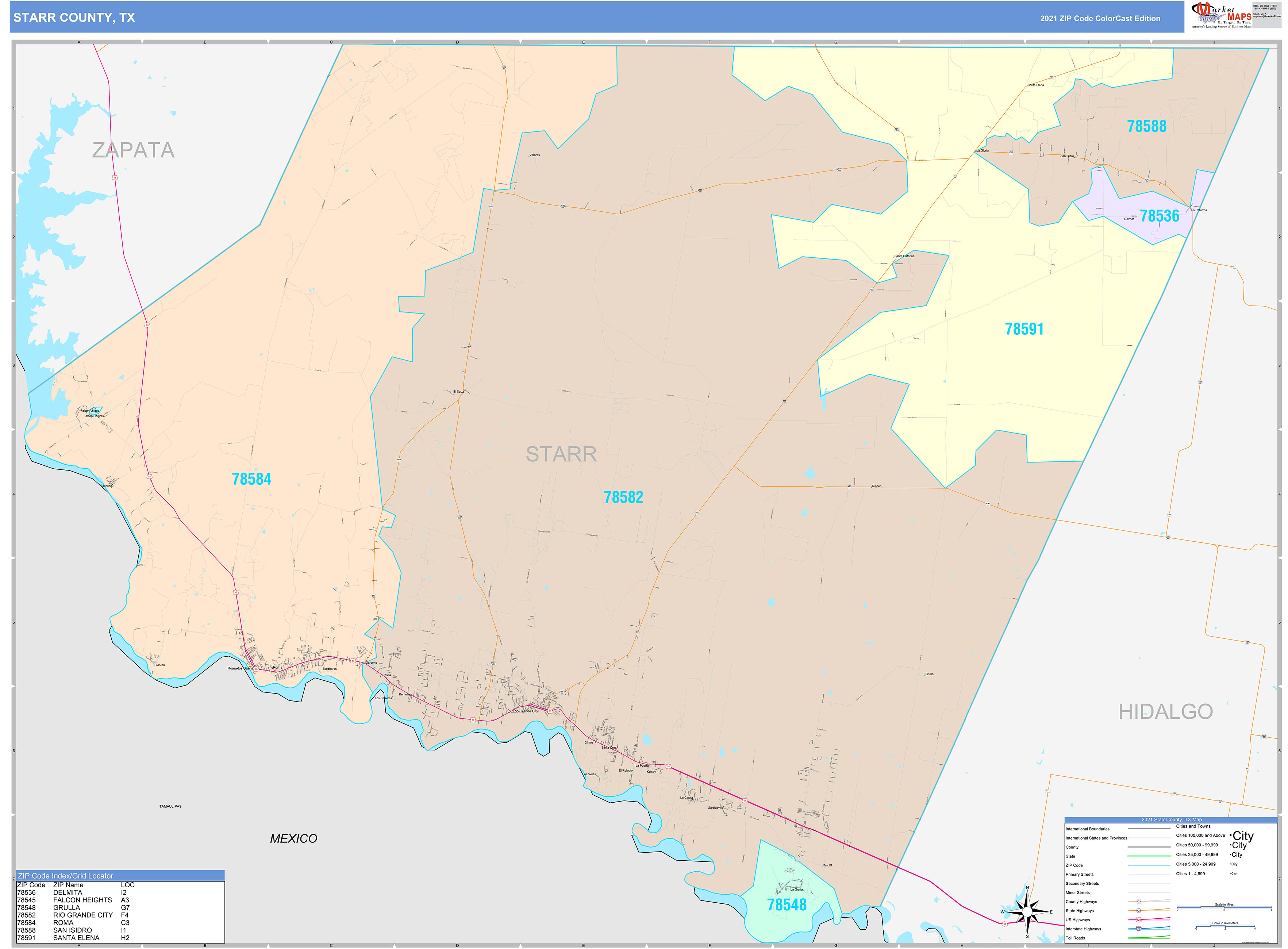This screenshot has width=1288, height=949.
Task: Click the State Highways circle symbol in legend
Action: [1139, 911]
